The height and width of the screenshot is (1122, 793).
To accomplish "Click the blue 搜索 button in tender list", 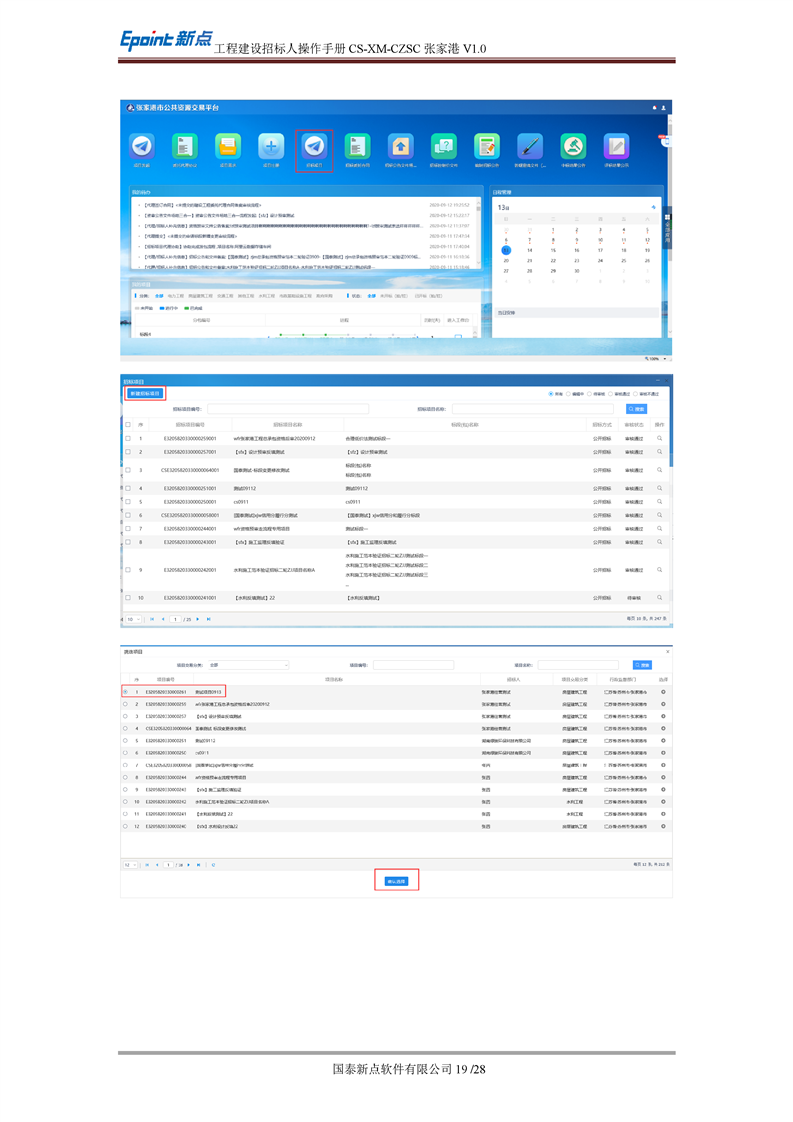I will click(x=637, y=409).
